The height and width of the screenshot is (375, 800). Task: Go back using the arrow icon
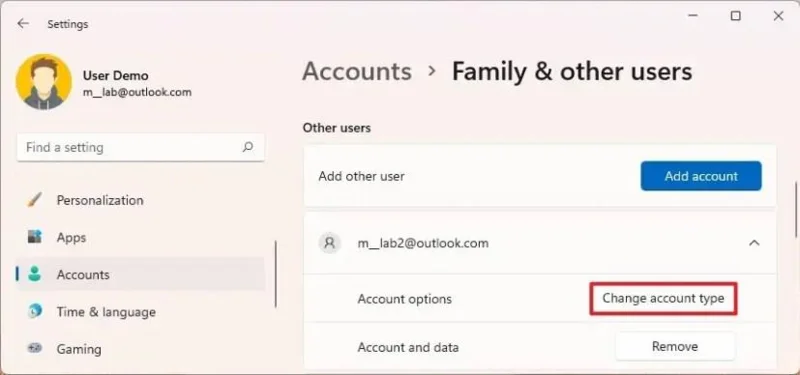[x=23, y=23]
